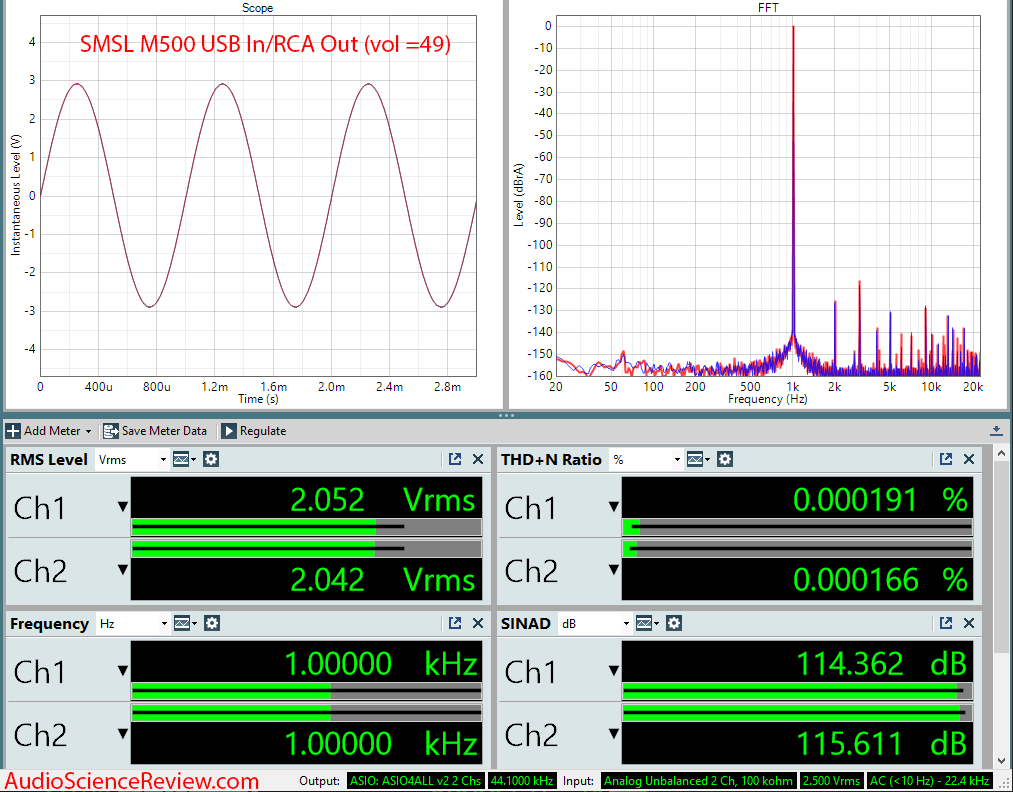Screen dimensions: 1013x792
Task: Open RMS Level settings gear
Action: (x=211, y=459)
